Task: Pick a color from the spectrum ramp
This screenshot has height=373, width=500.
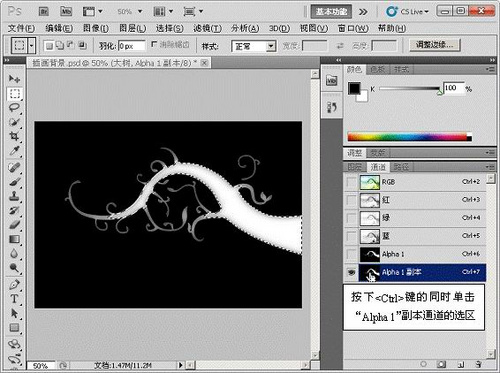Action: click(410, 137)
